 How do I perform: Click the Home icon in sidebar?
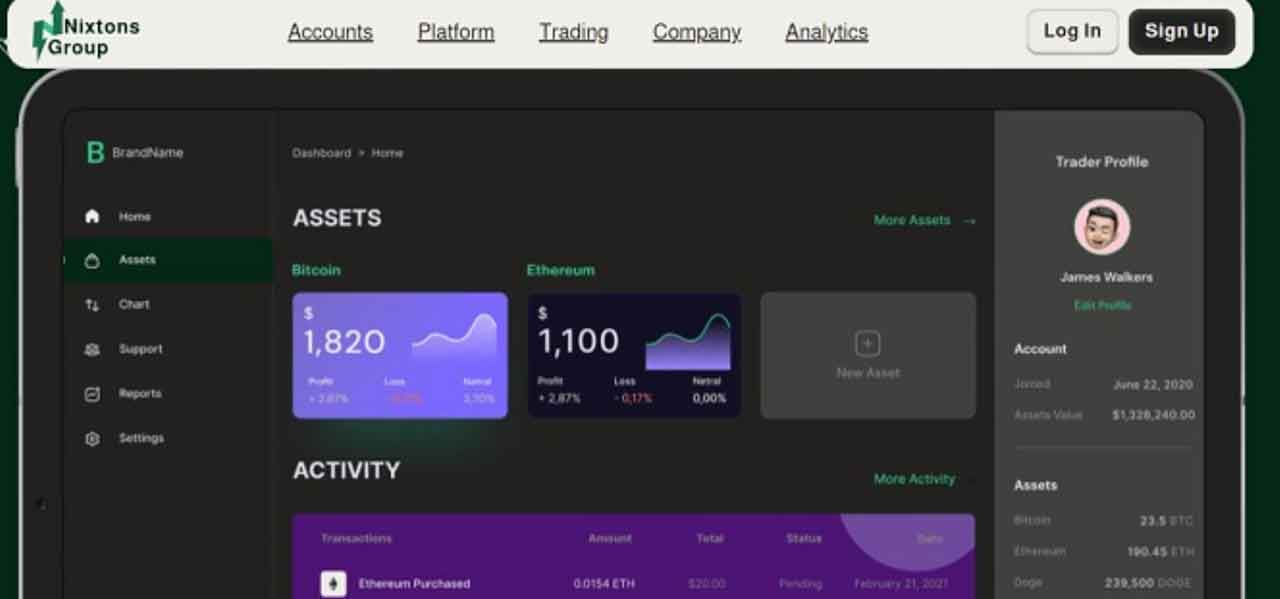(x=93, y=216)
